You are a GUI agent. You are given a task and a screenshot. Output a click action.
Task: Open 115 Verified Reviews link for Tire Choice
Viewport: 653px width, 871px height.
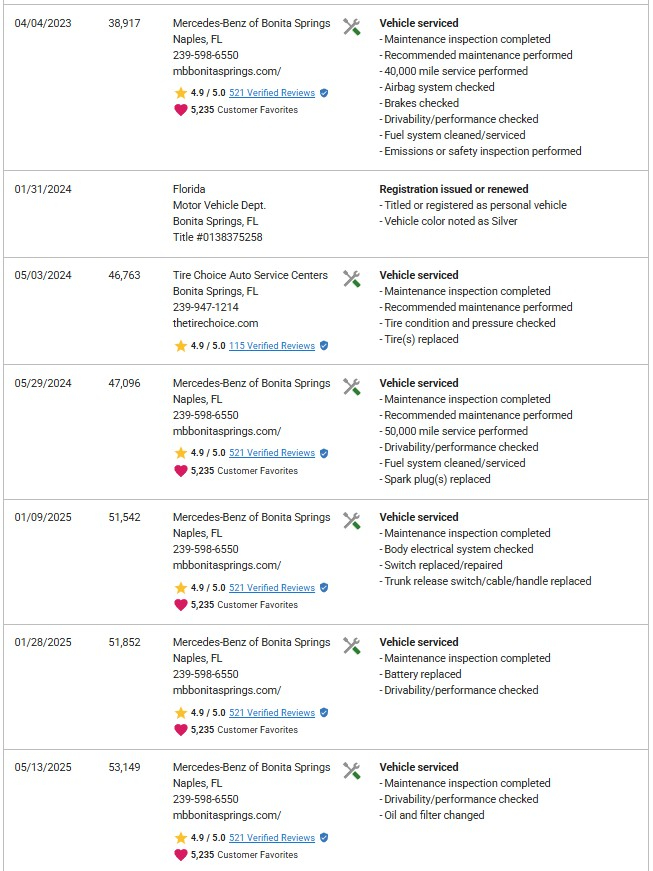click(x=271, y=346)
